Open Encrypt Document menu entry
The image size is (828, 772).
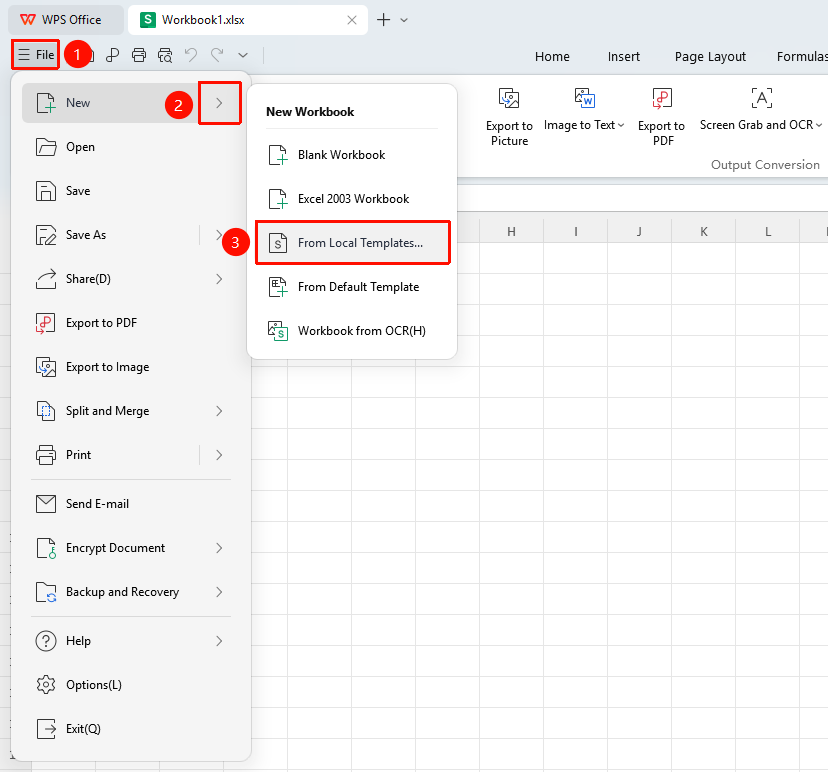click(131, 548)
